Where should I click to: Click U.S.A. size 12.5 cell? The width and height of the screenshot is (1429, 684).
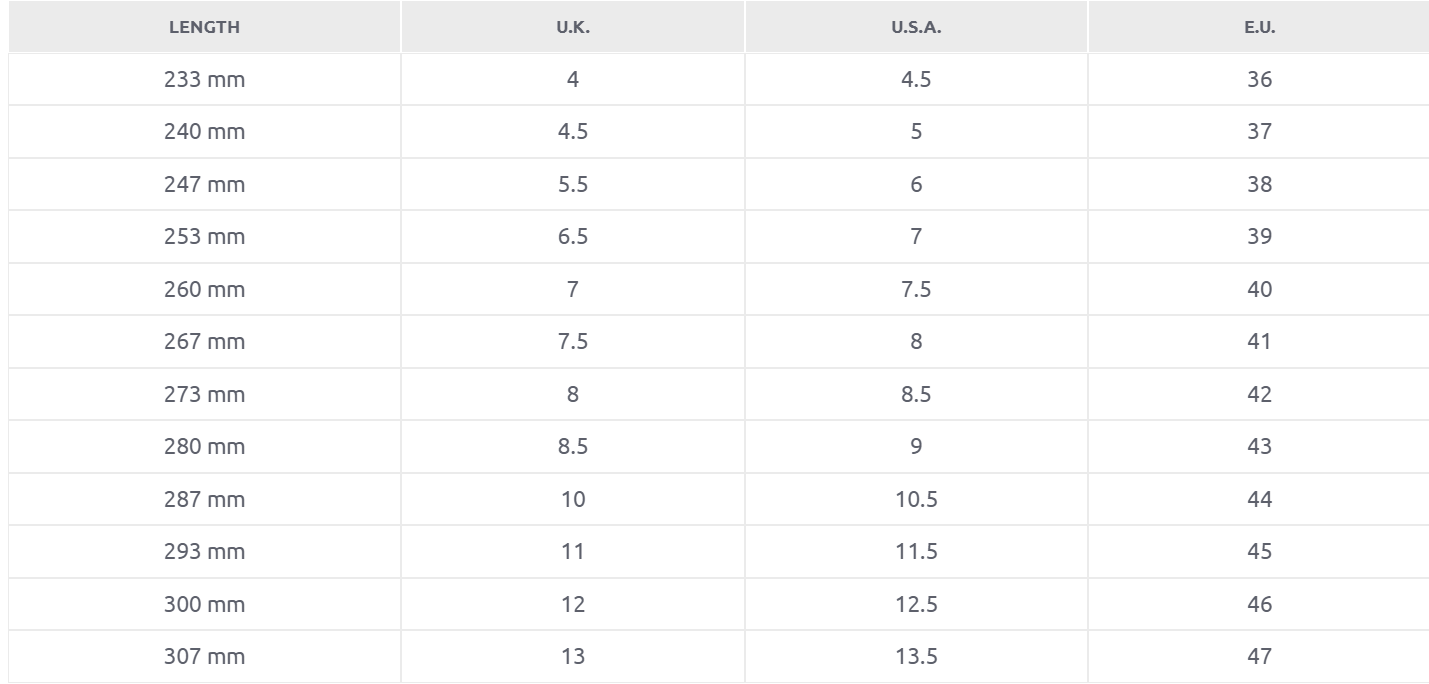pyautogui.click(x=916, y=605)
